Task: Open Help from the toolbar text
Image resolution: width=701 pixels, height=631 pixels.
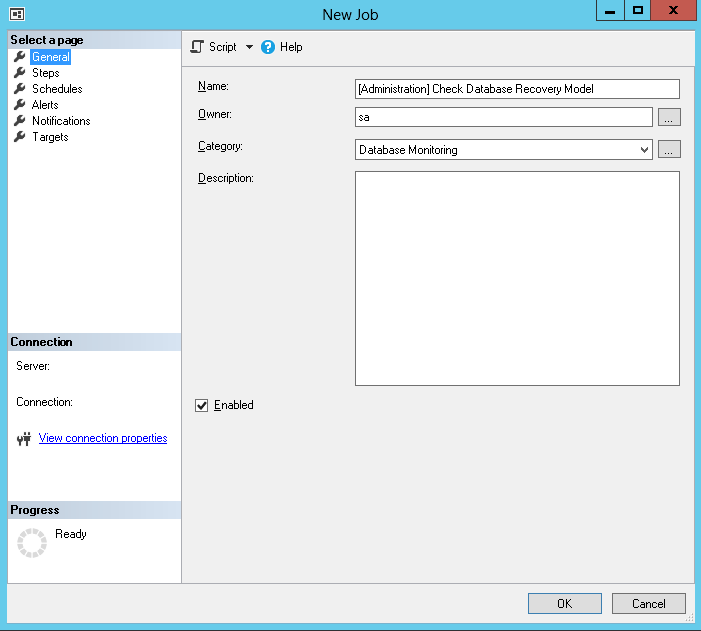Action: (x=291, y=47)
